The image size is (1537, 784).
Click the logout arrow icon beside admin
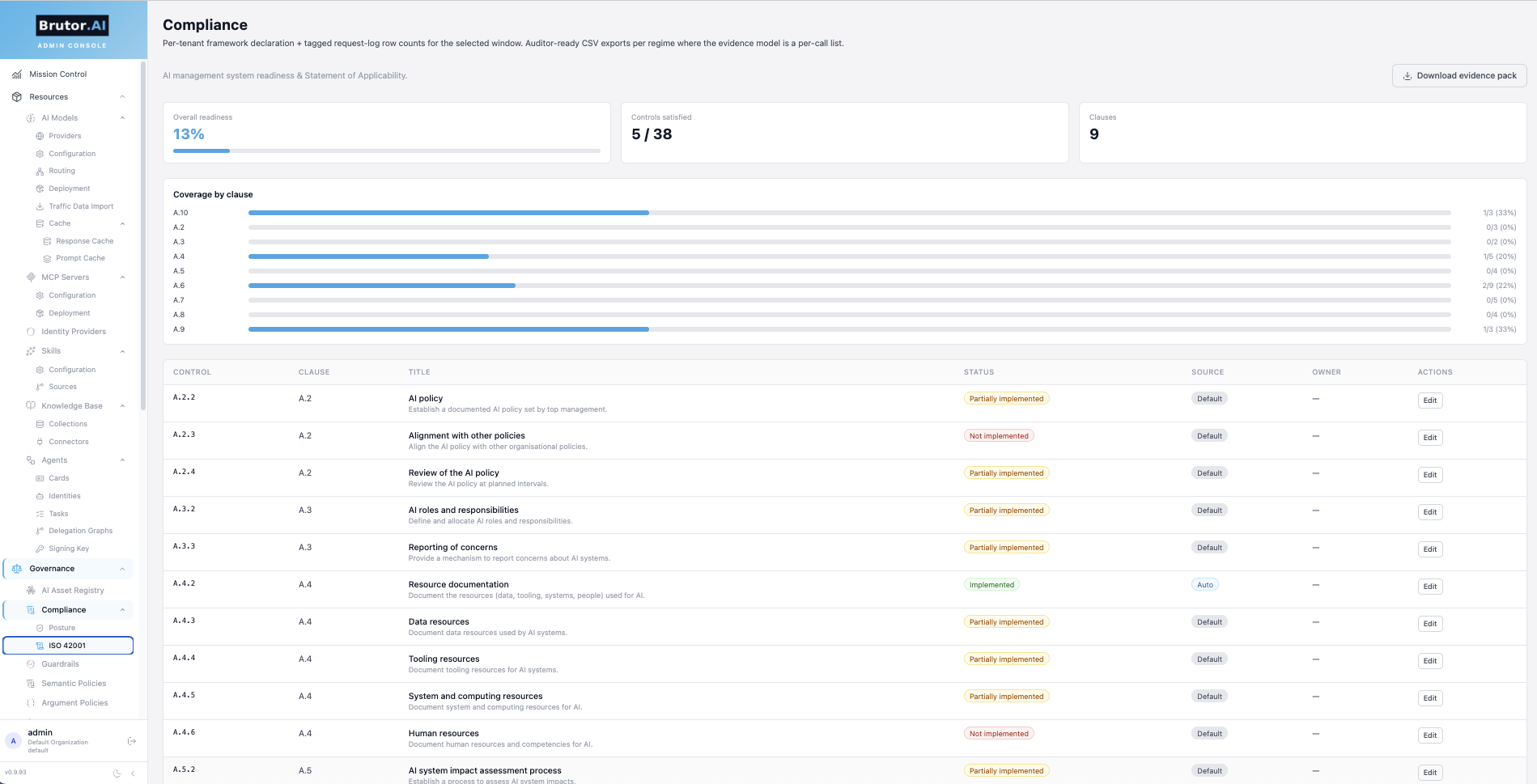pyautogui.click(x=132, y=741)
